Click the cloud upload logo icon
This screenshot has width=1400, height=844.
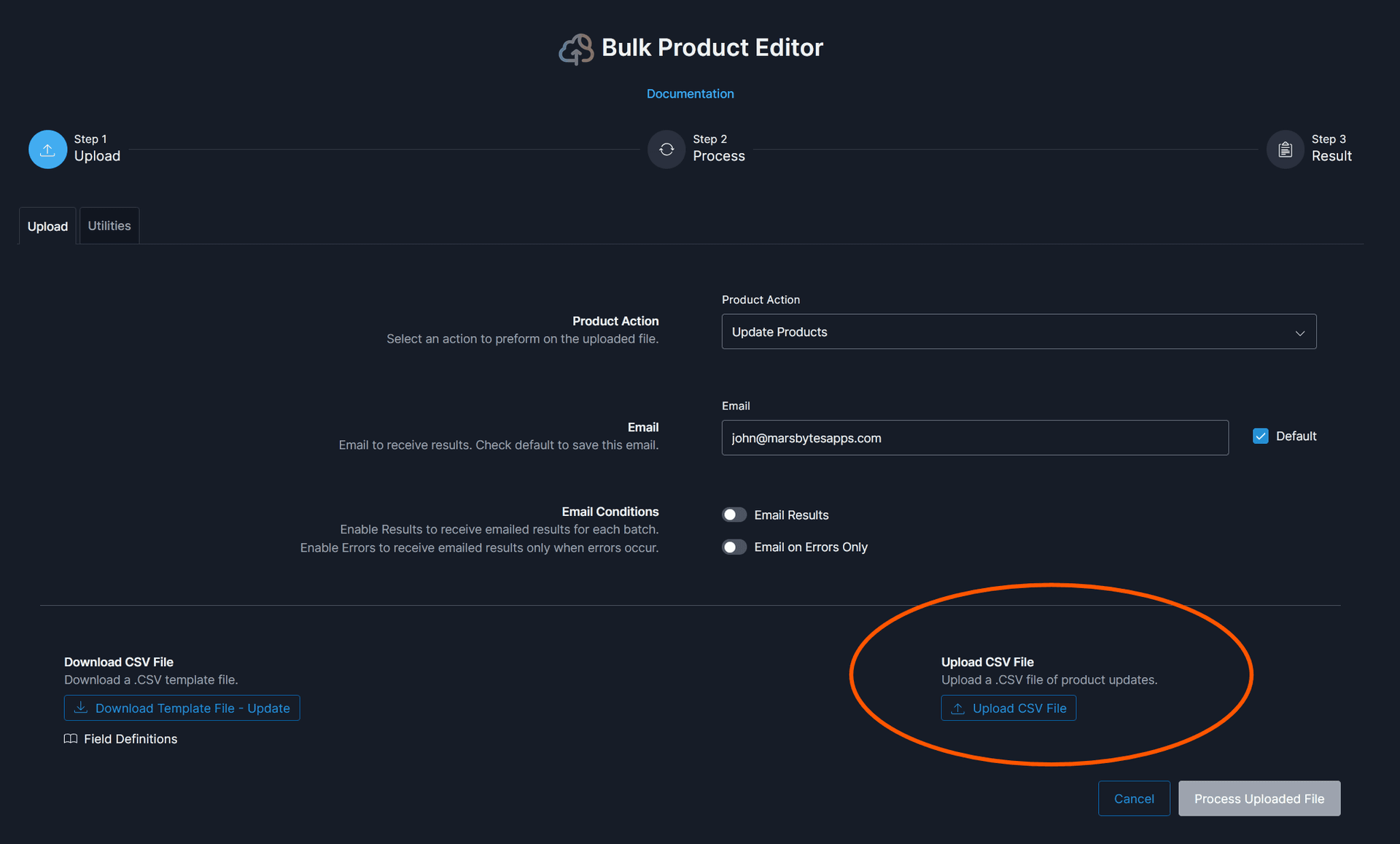(x=577, y=49)
